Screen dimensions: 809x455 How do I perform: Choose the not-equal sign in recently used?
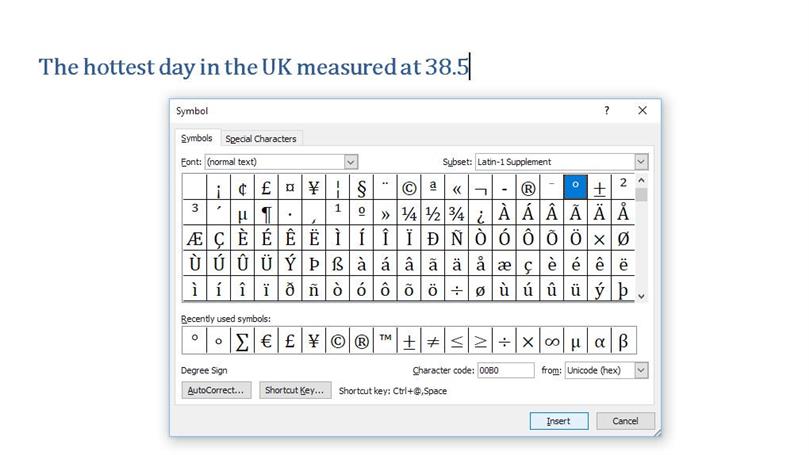(x=432, y=340)
